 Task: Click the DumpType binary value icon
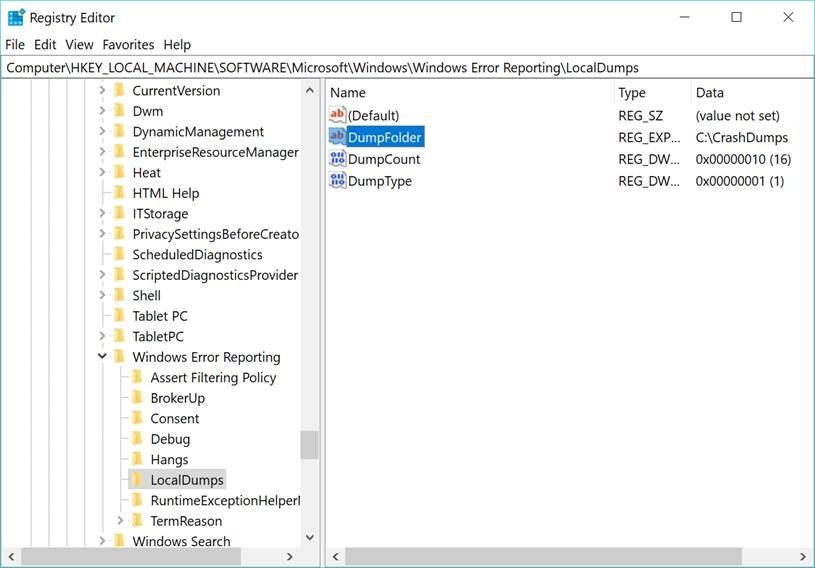pos(337,181)
